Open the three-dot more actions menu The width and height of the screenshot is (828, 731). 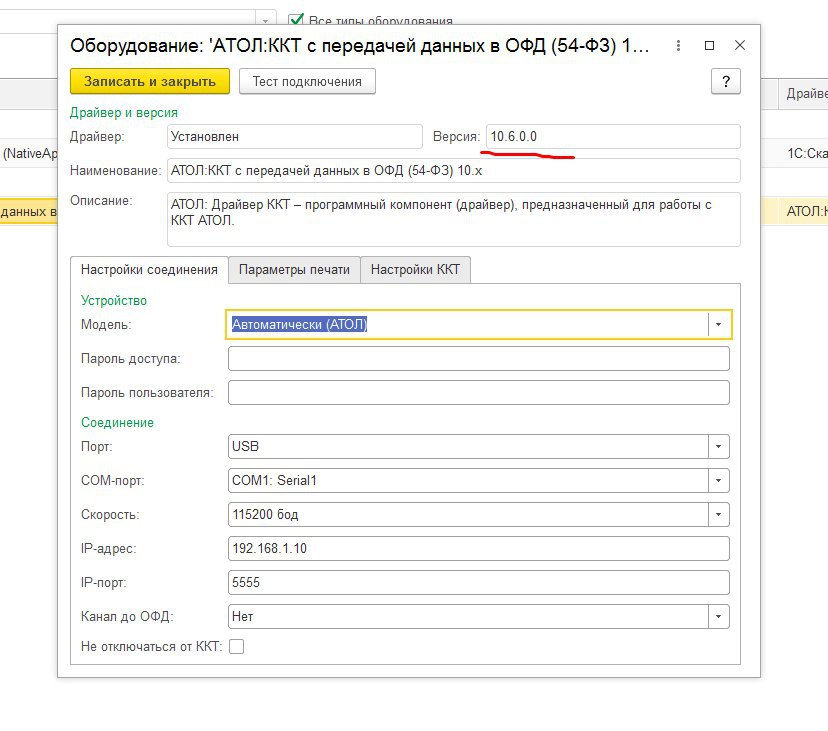[678, 46]
